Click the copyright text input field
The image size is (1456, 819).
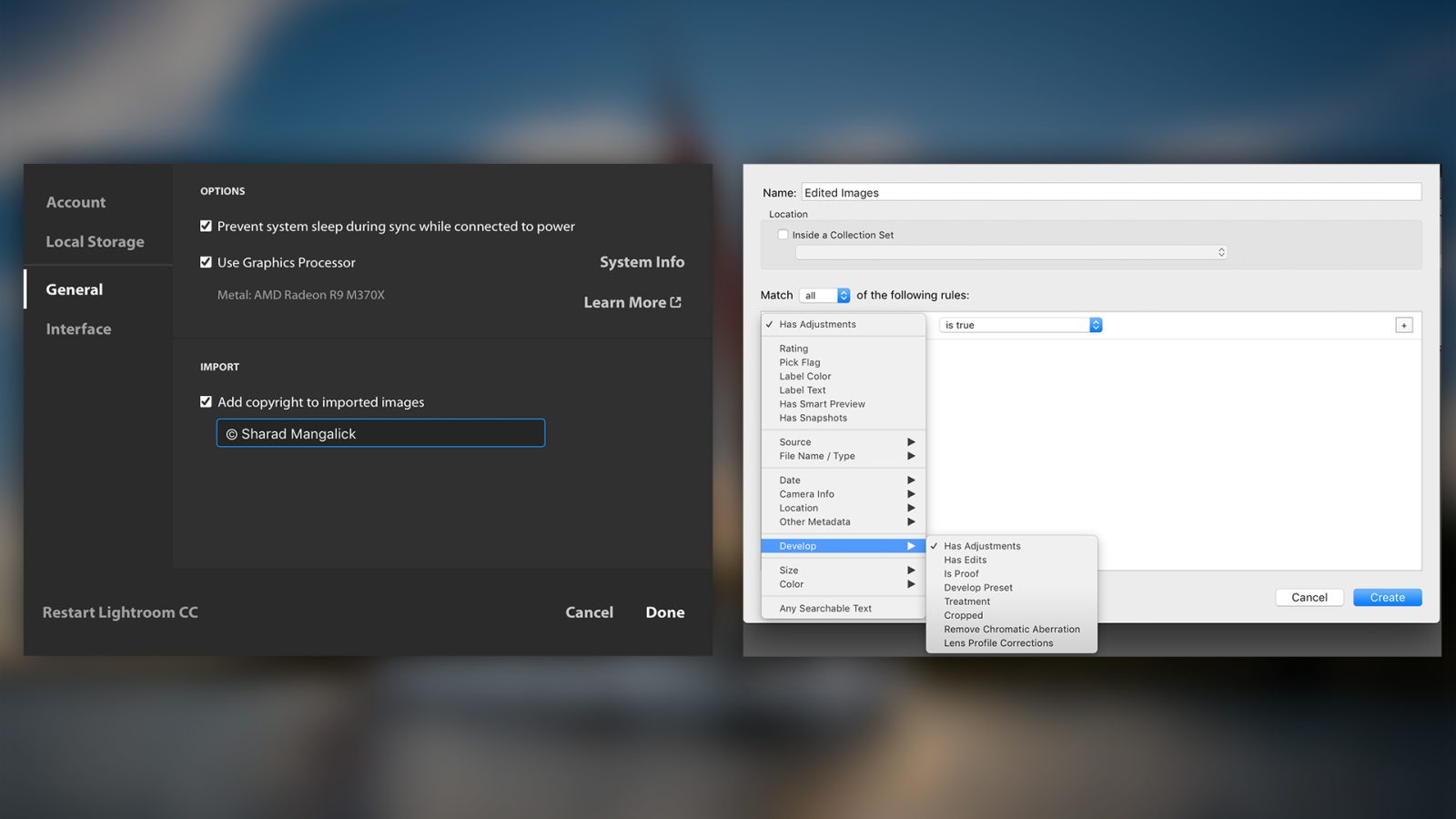click(x=380, y=433)
